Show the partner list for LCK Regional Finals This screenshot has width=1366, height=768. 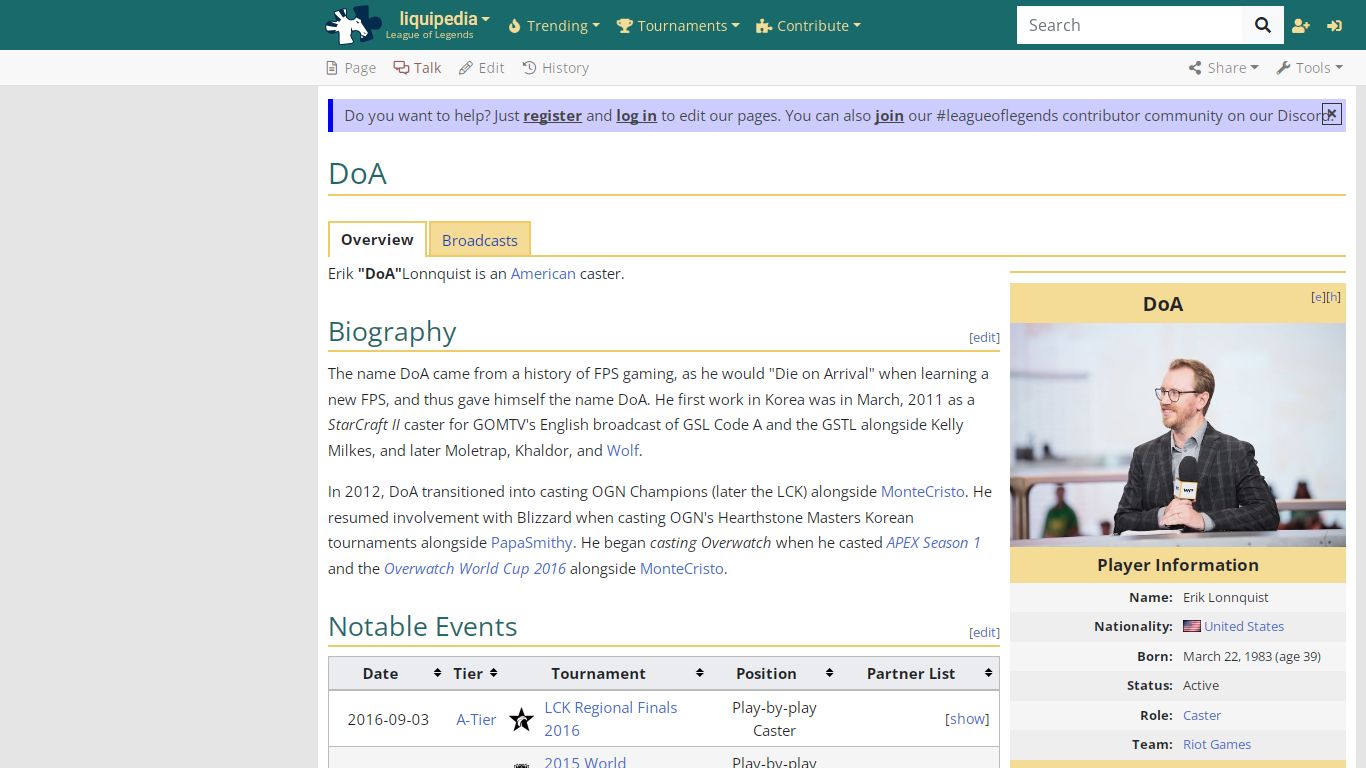(967, 719)
